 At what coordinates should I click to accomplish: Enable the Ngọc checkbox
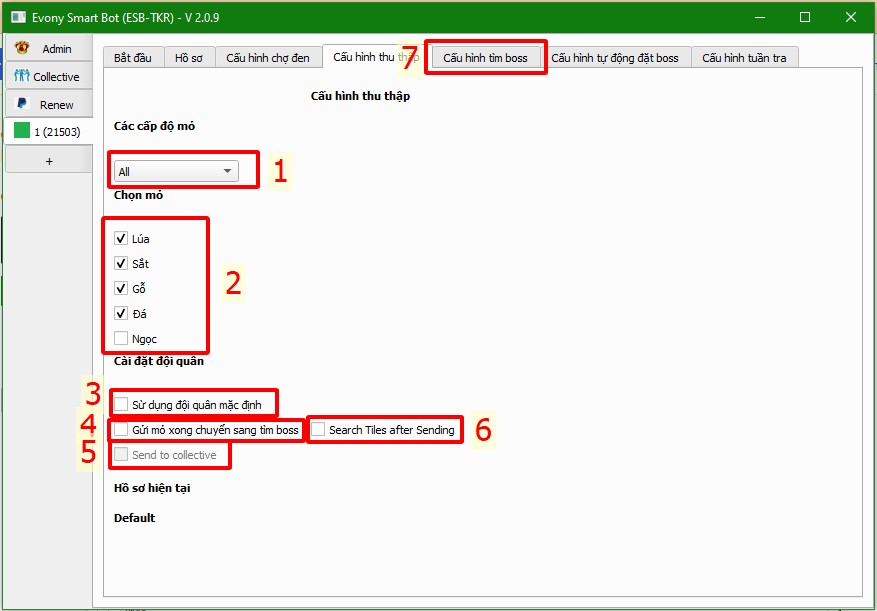coord(121,339)
